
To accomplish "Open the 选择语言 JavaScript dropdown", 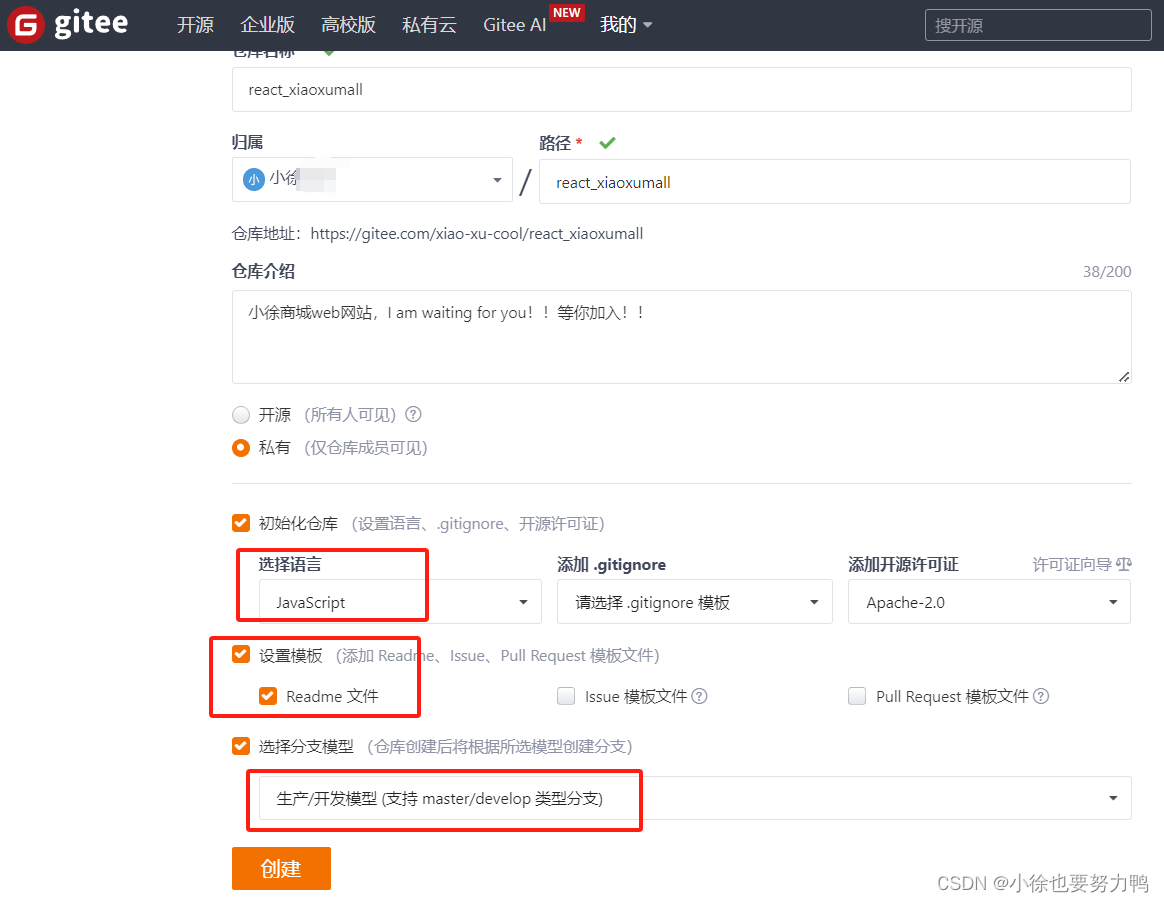I will tap(400, 602).
